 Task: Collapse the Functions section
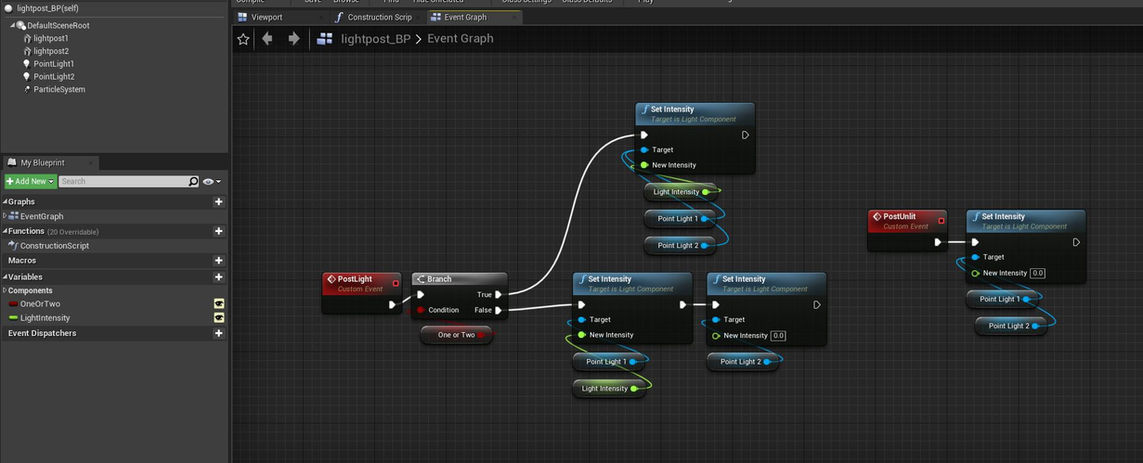click(4, 231)
